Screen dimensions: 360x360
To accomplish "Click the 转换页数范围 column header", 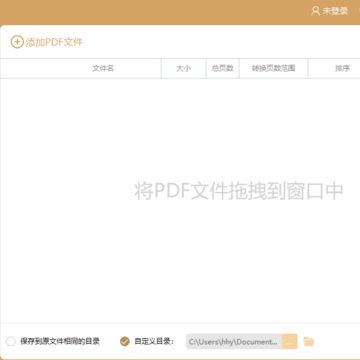I will tap(274, 68).
